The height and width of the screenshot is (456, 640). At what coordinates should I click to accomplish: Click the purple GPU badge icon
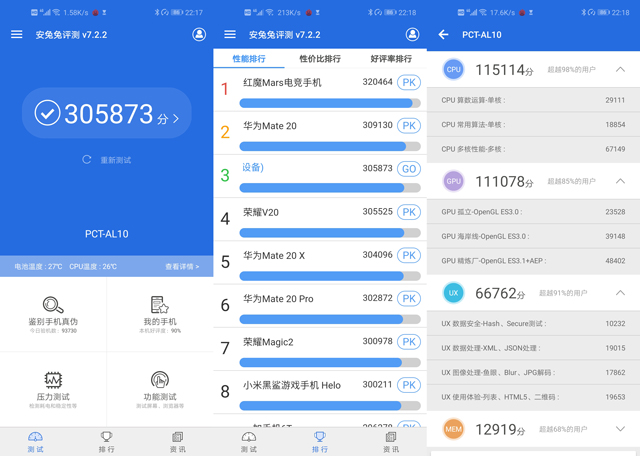(x=453, y=181)
